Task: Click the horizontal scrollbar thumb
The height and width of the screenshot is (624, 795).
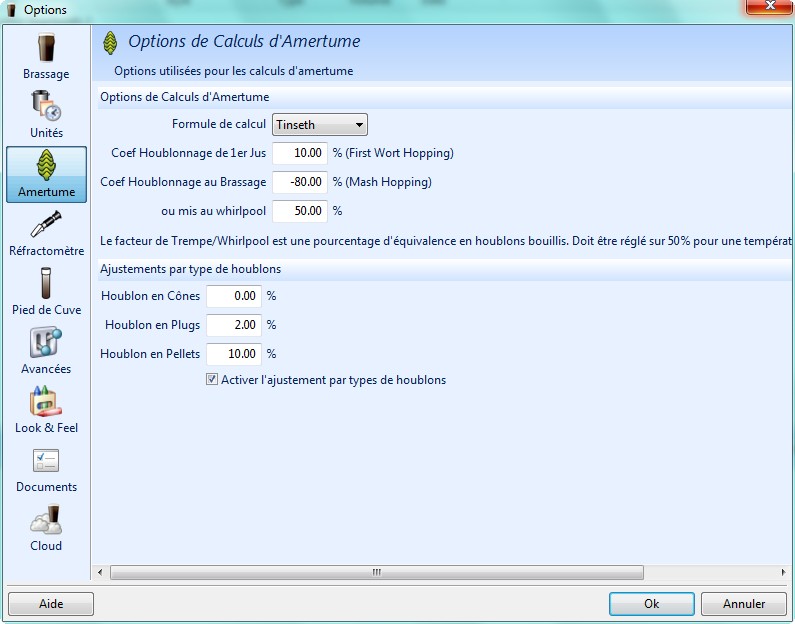Action: pyautogui.click(x=376, y=572)
